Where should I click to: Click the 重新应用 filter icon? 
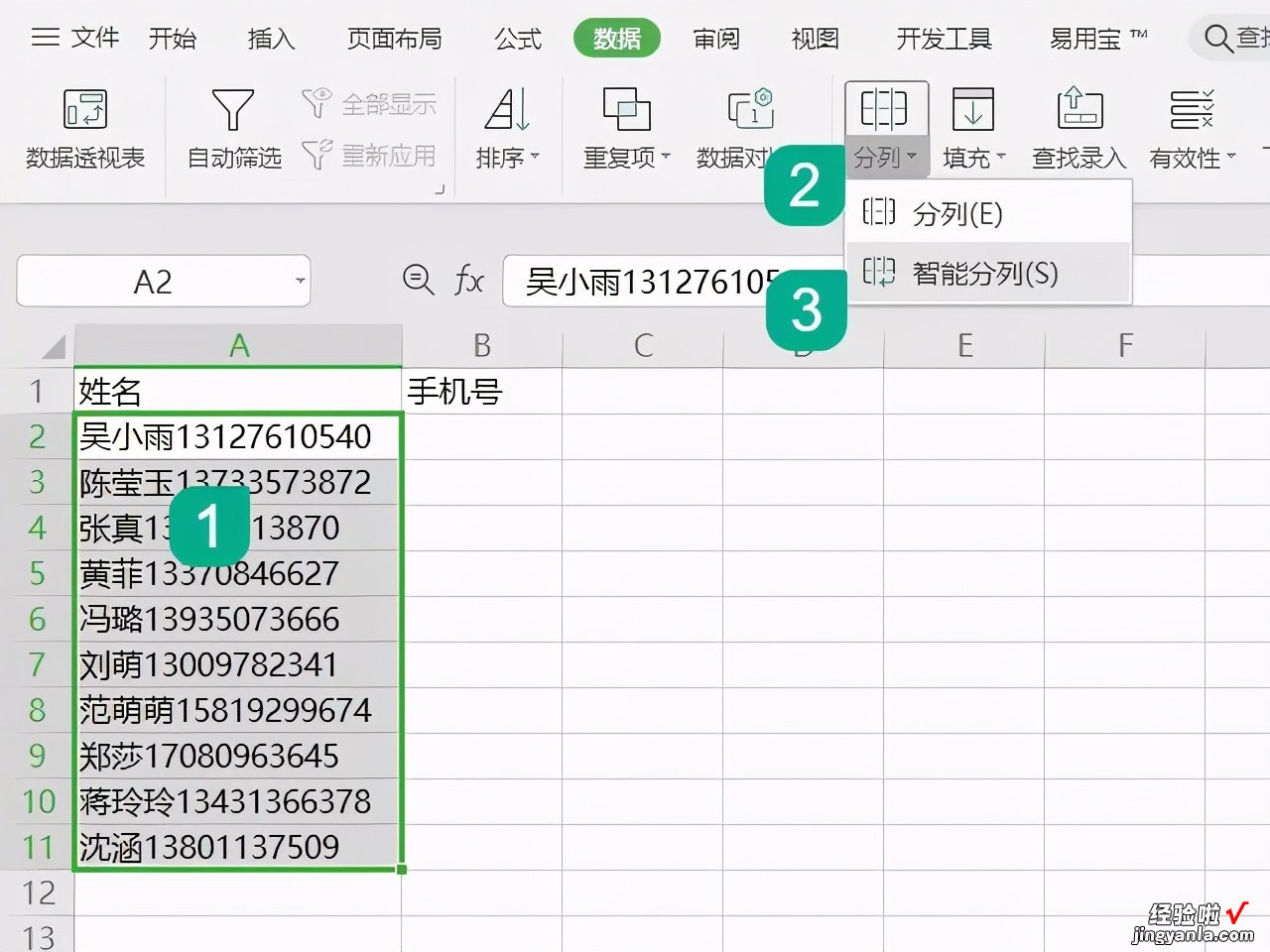point(317,155)
